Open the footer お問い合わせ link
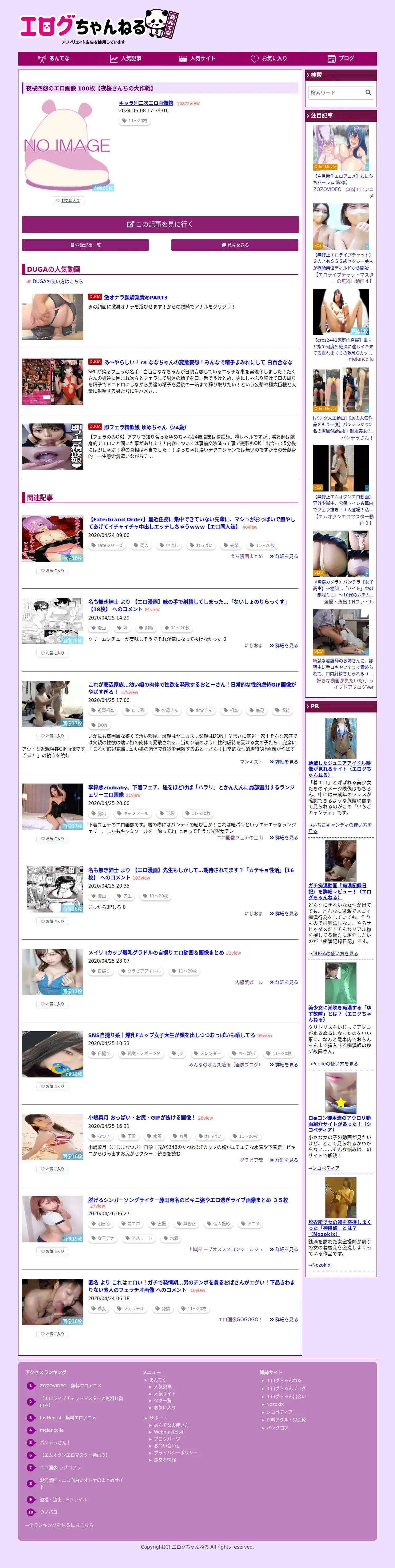The height and width of the screenshot is (1568, 395). 167,1446
